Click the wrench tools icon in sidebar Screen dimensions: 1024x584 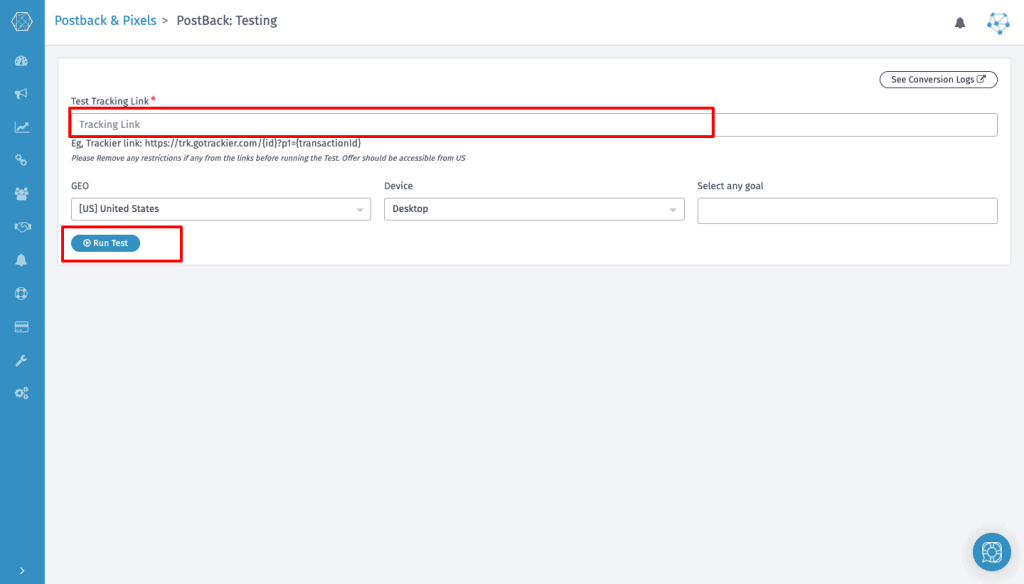point(21,360)
